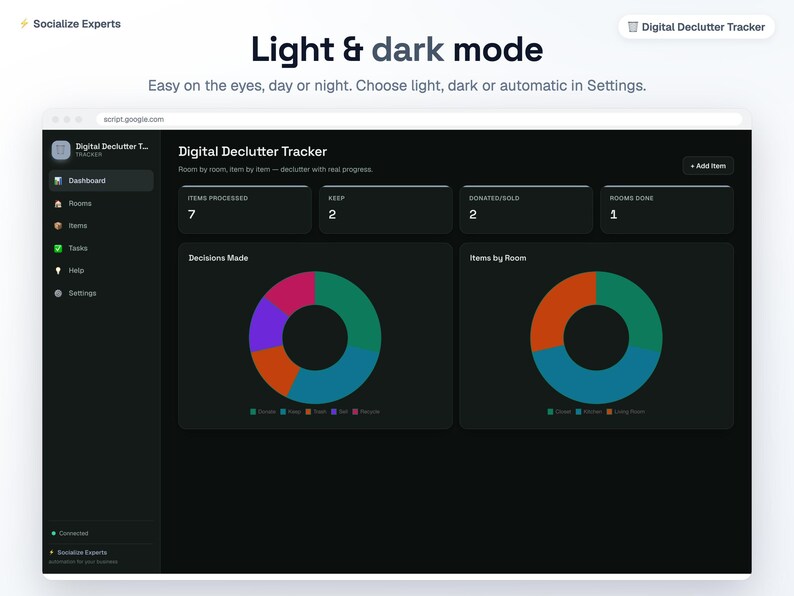Click the orange segment in Decisions Made chart
794x596 pixels.
tap(275, 368)
